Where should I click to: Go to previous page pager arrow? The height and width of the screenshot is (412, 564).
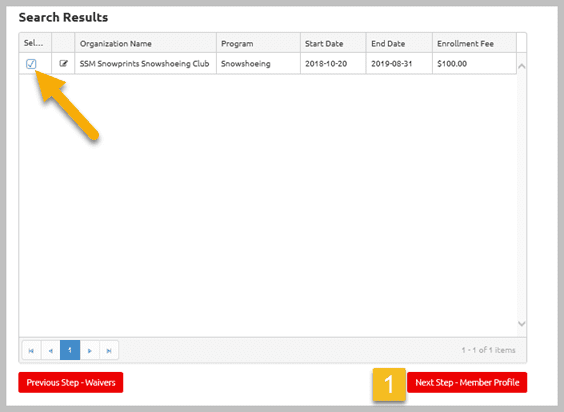click(51, 350)
